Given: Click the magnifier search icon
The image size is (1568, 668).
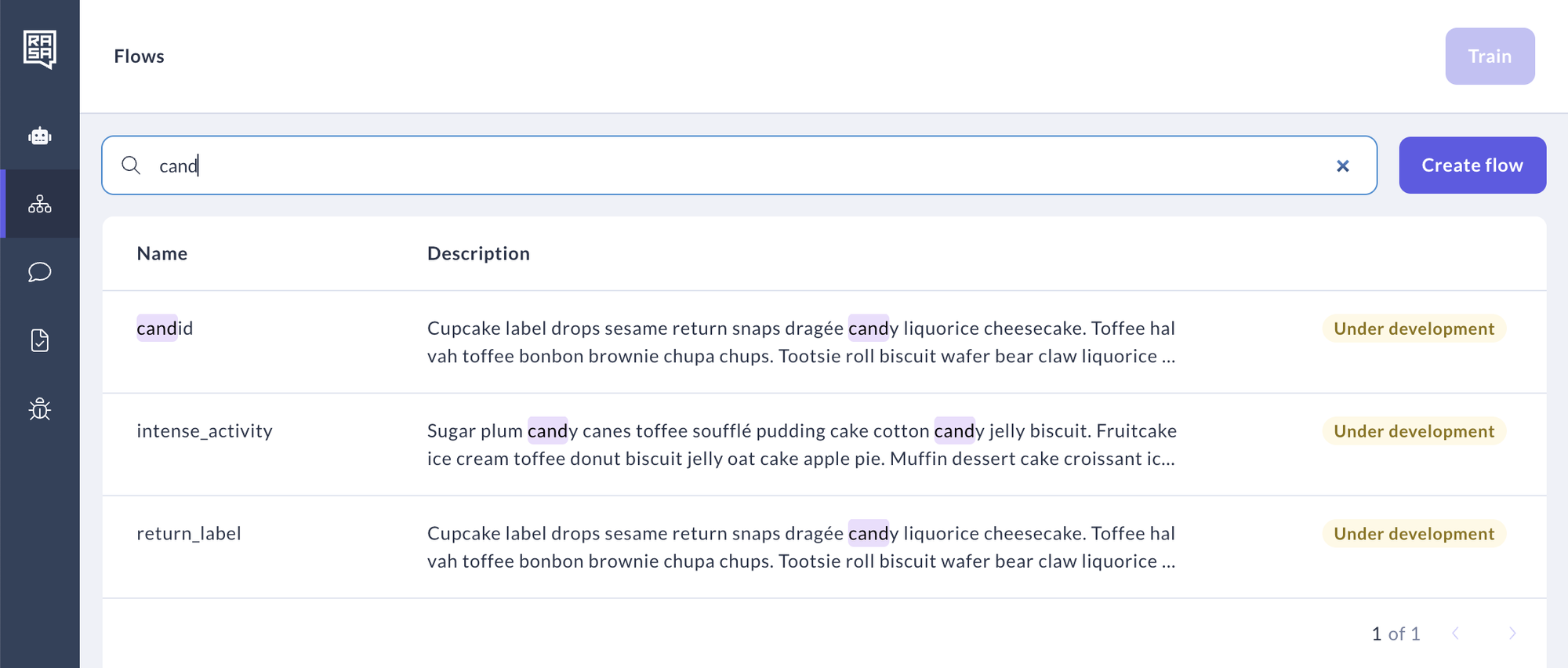Looking at the screenshot, I should [x=131, y=165].
